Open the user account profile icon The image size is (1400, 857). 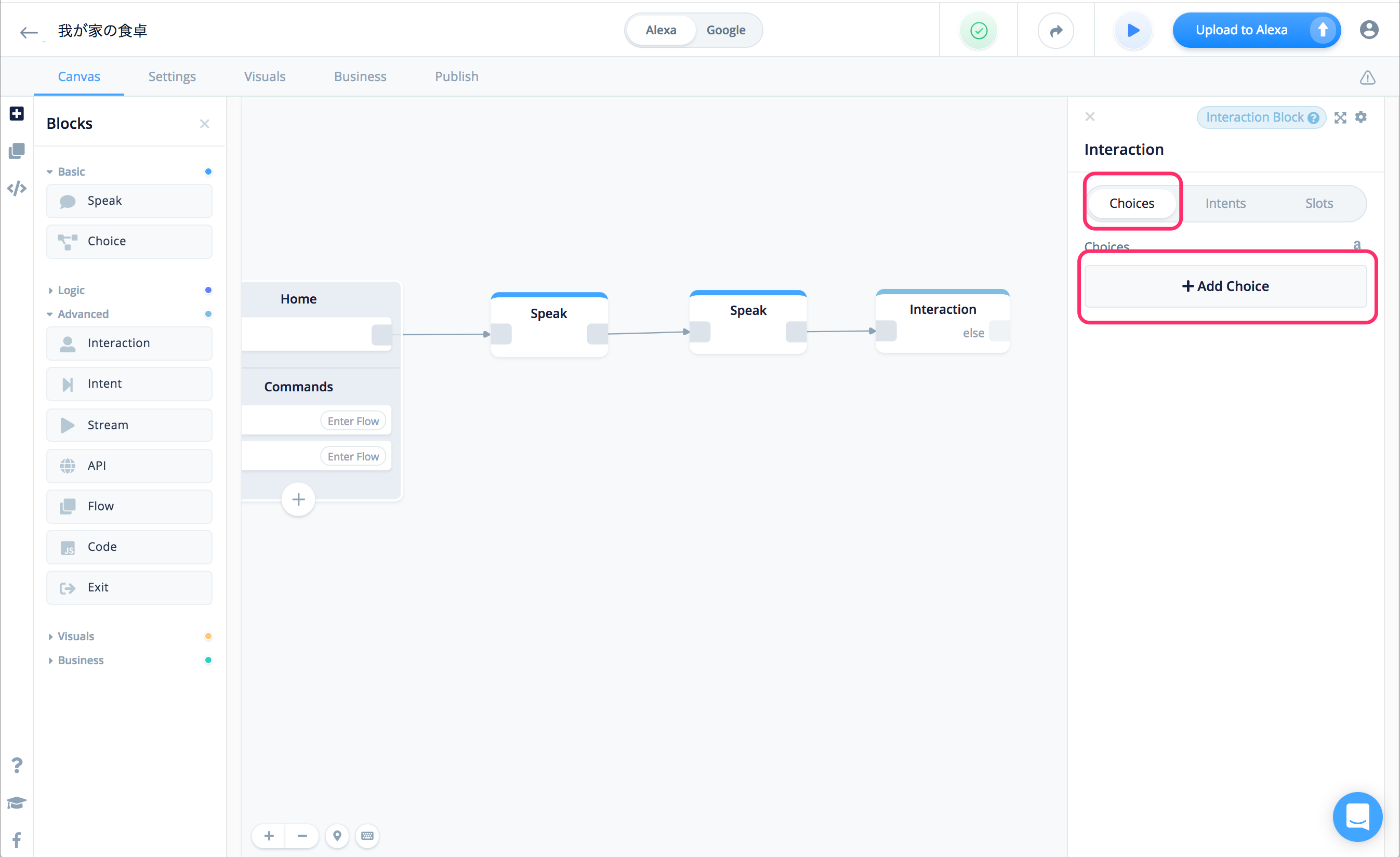coord(1369,30)
